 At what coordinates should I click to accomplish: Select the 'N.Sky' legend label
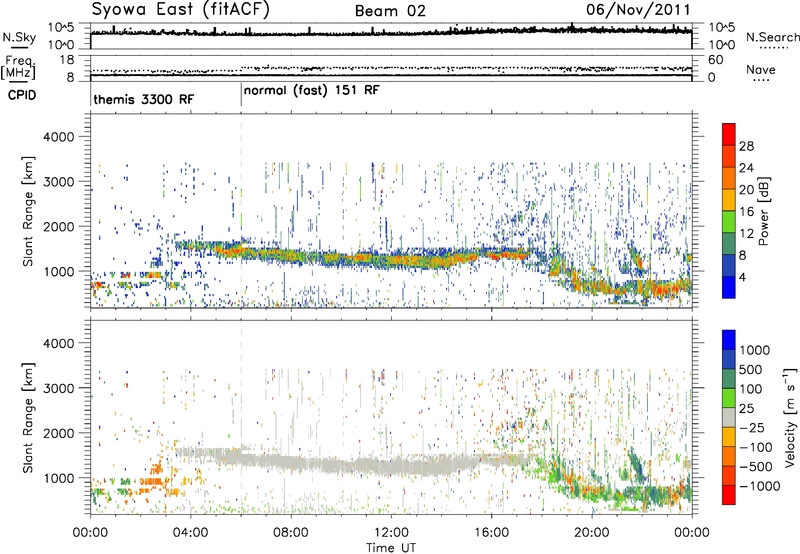point(19,37)
